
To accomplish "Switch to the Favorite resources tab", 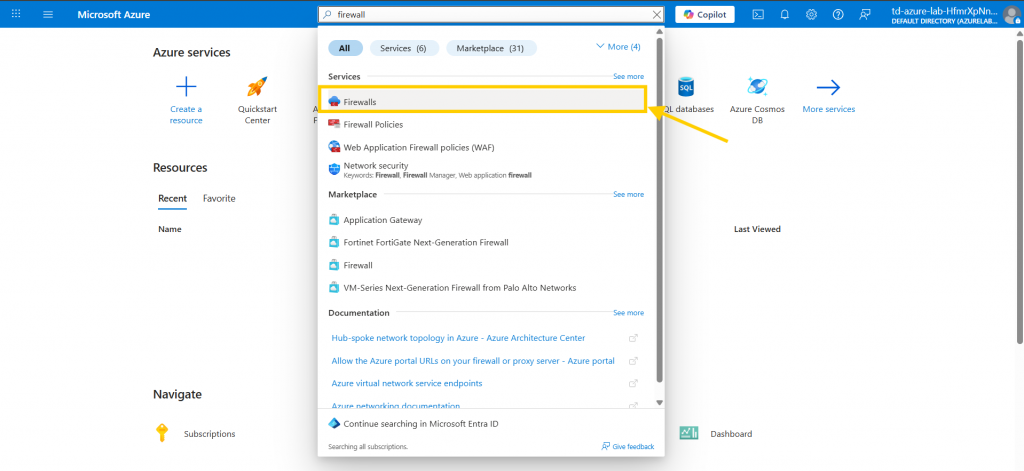I will point(219,198).
